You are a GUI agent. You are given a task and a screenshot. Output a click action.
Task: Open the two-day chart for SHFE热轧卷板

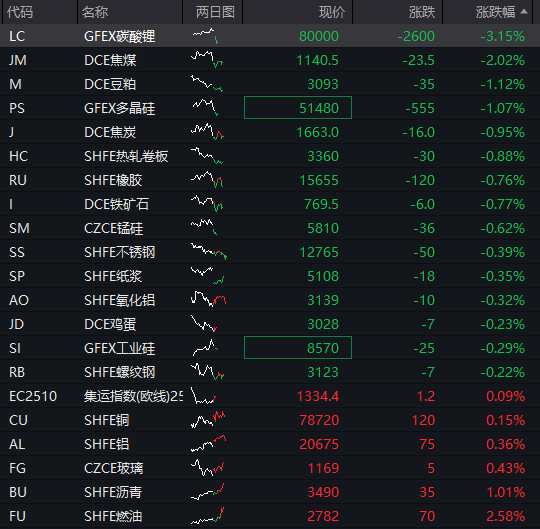[207, 156]
